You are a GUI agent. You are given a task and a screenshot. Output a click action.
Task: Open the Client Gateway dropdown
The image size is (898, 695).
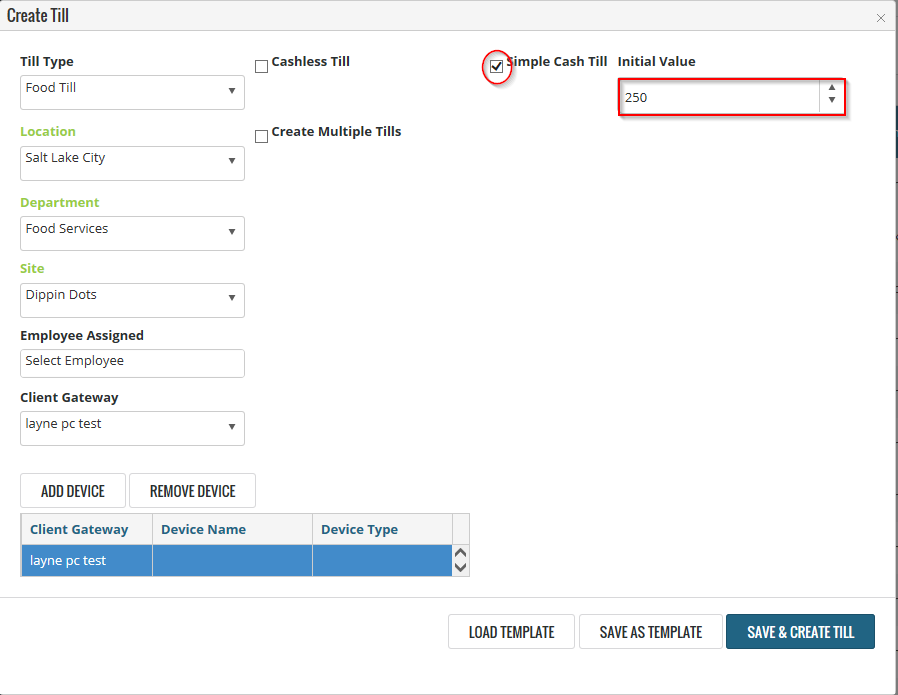tap(132, 428)
